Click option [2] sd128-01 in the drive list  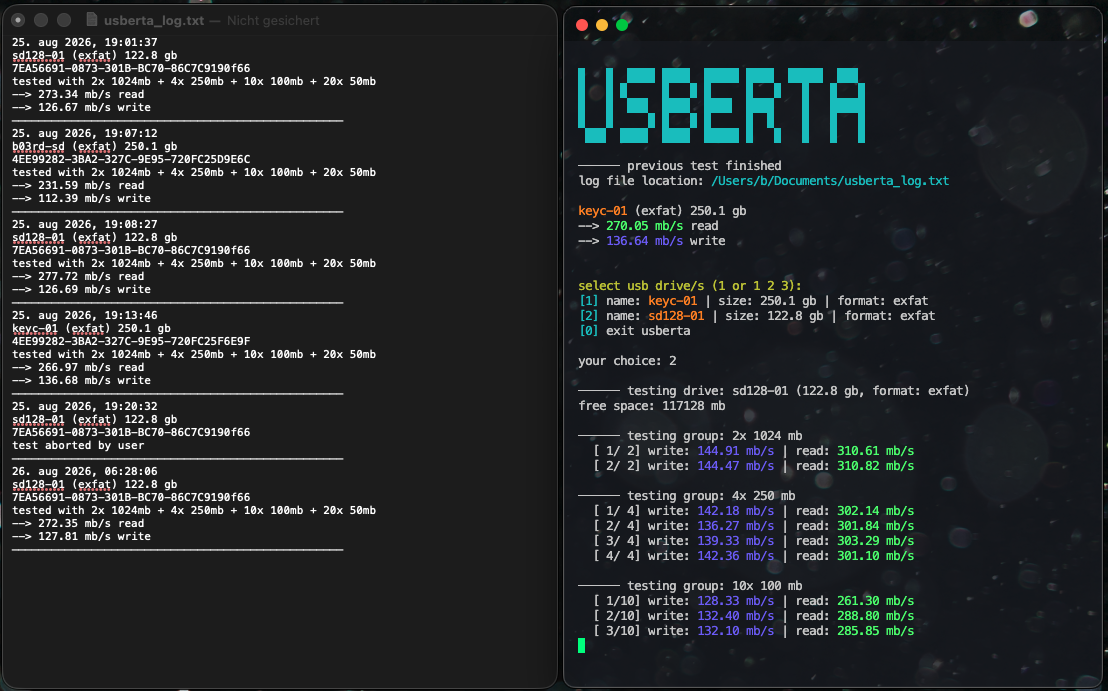[757, 316]
